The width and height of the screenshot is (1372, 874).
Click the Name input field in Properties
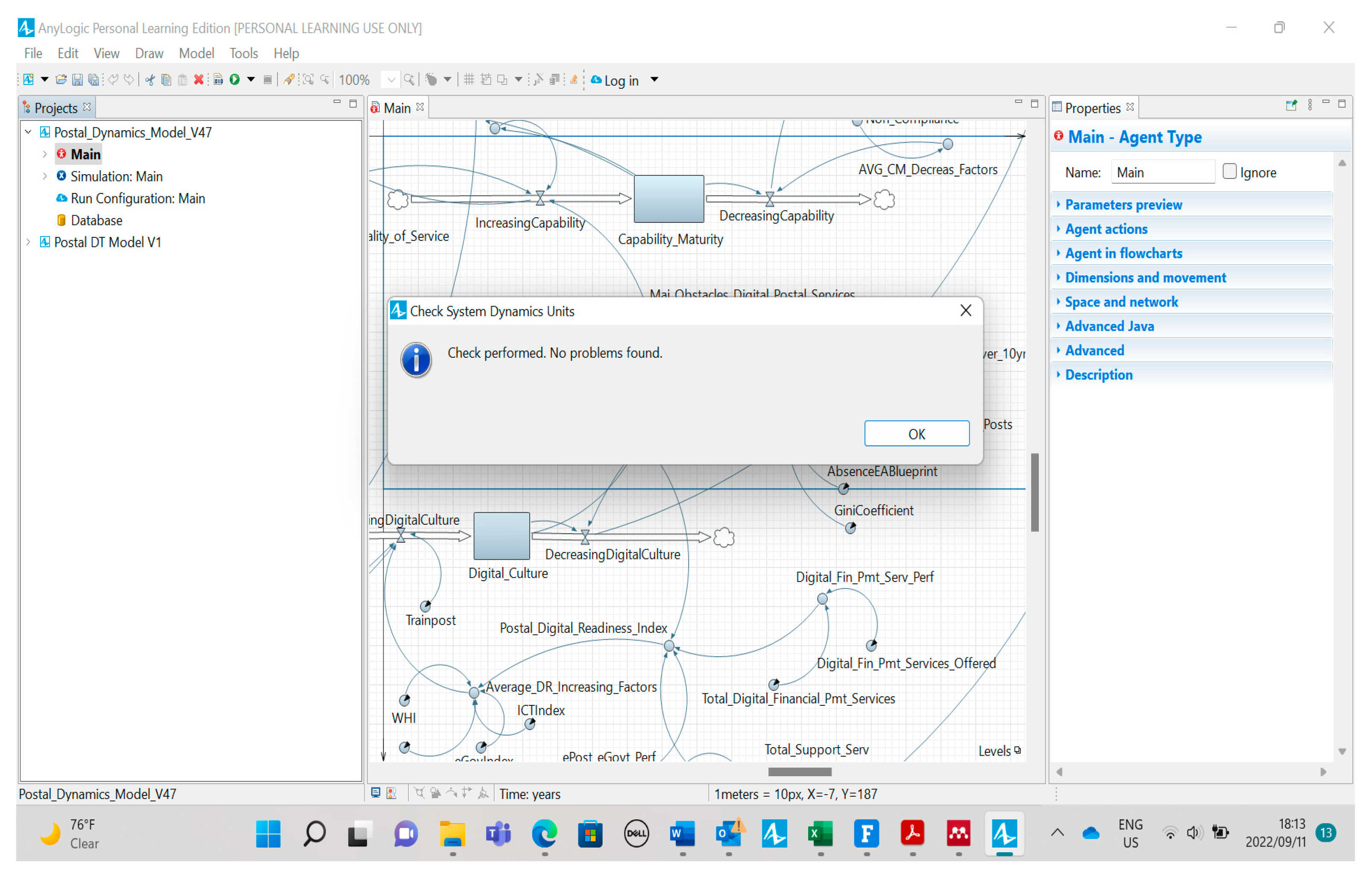click(1162, 172)
